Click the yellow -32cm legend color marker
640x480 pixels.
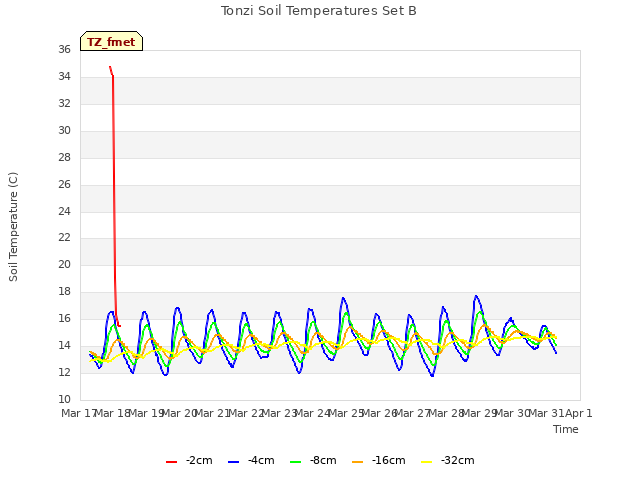pyautogui.click(x=427, y=462)
